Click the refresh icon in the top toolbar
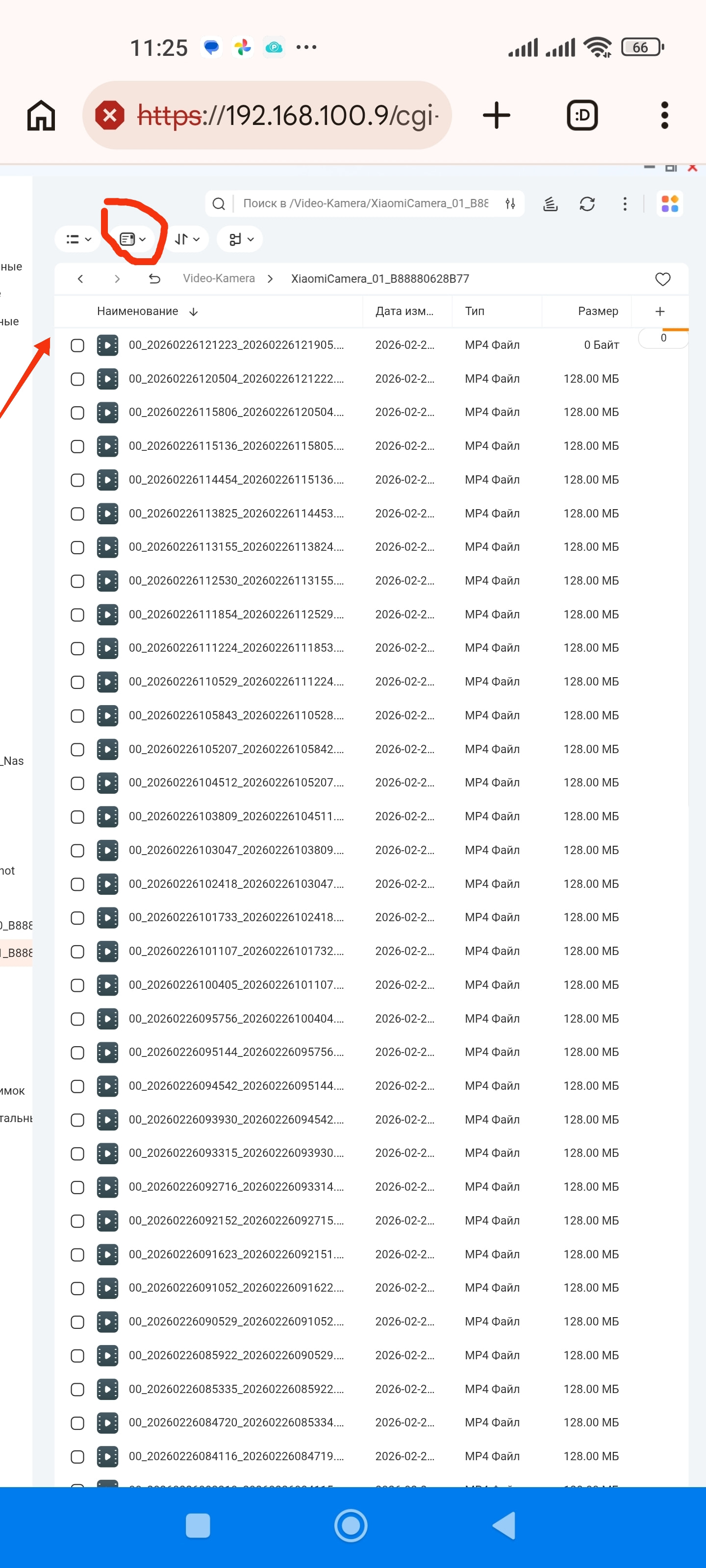706x1568 pixels. (586, 204)
